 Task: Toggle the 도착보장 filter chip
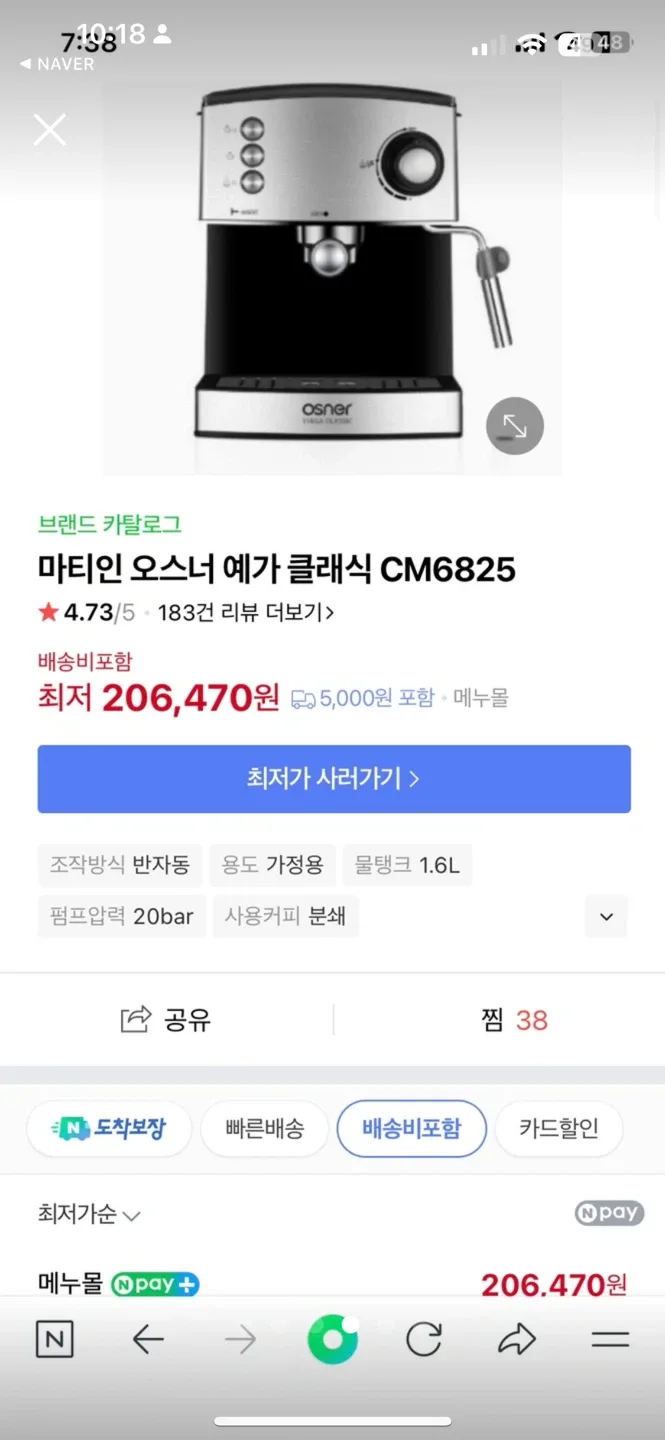point(108,1129)
